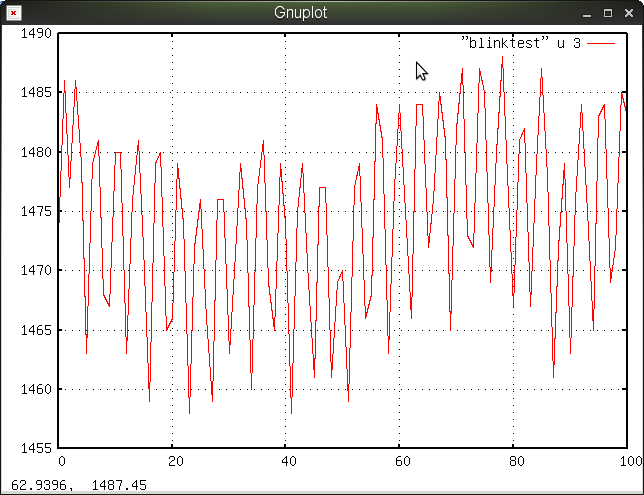This screenshot has width=644, height=495.
Task: Click the 1485 y-axis tick label
Action: coord(35,92)
